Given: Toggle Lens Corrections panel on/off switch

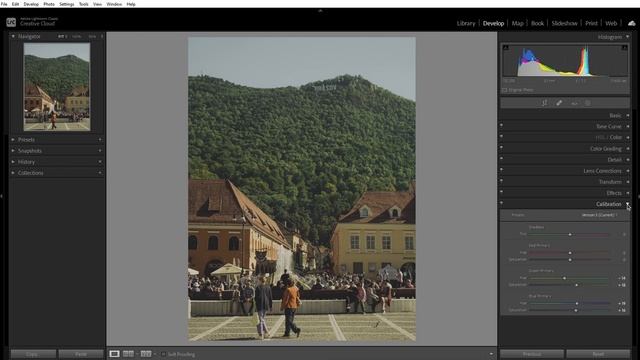Looking at the screenshot, I should coord(501,169).
